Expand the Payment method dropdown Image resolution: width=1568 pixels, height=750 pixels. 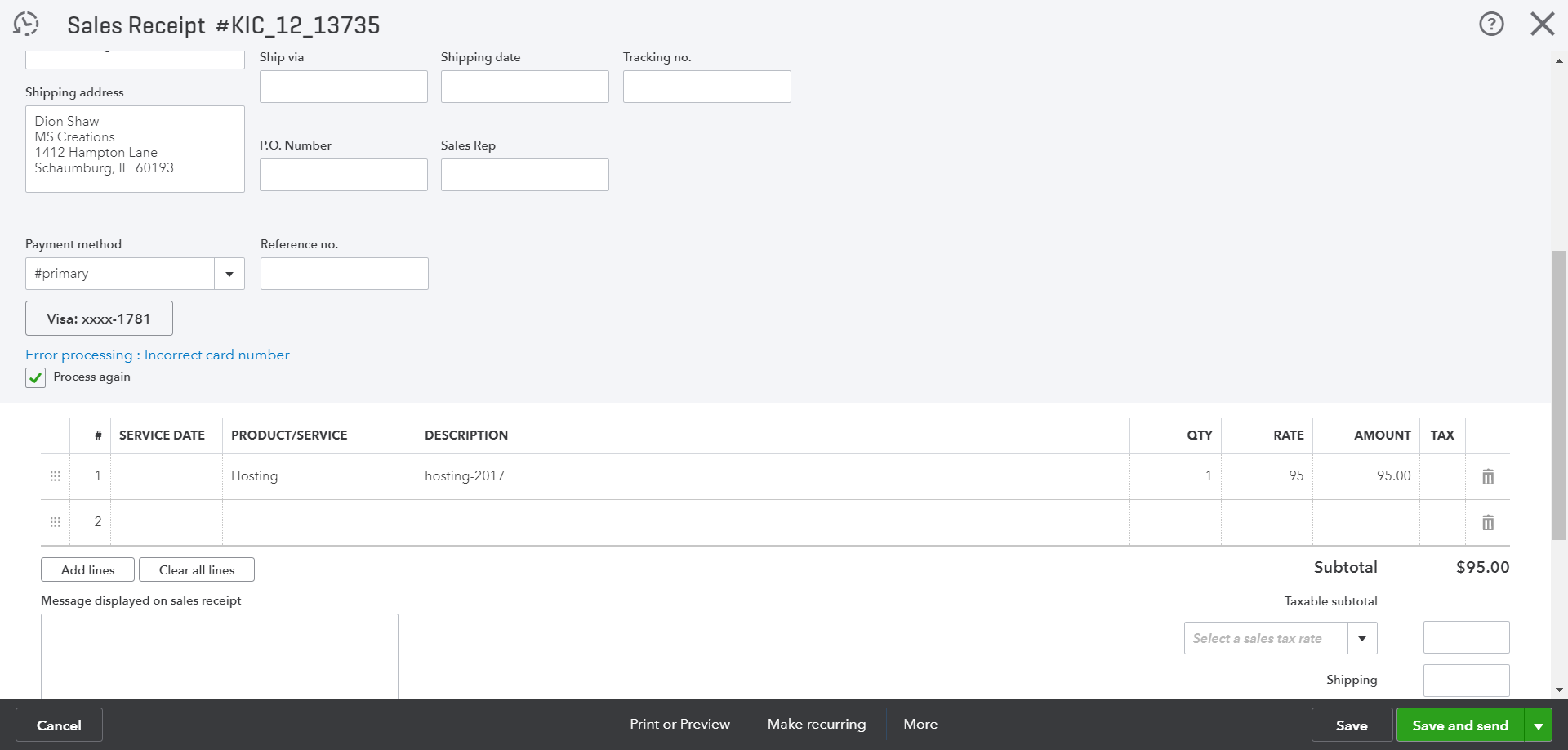(x=229, y=274)
